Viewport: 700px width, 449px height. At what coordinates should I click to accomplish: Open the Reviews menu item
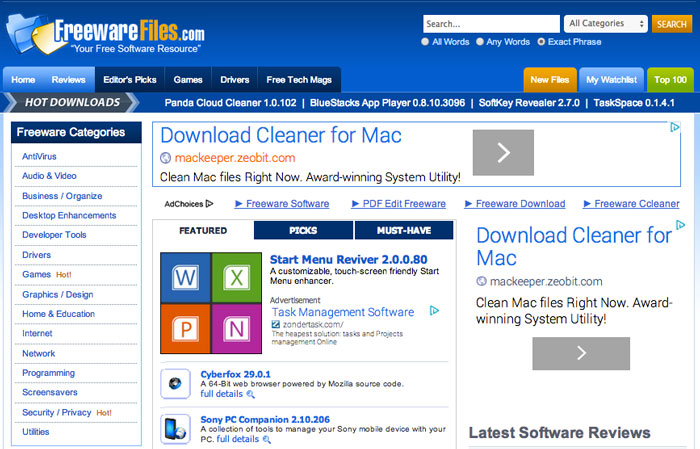[x=68, y=80]
